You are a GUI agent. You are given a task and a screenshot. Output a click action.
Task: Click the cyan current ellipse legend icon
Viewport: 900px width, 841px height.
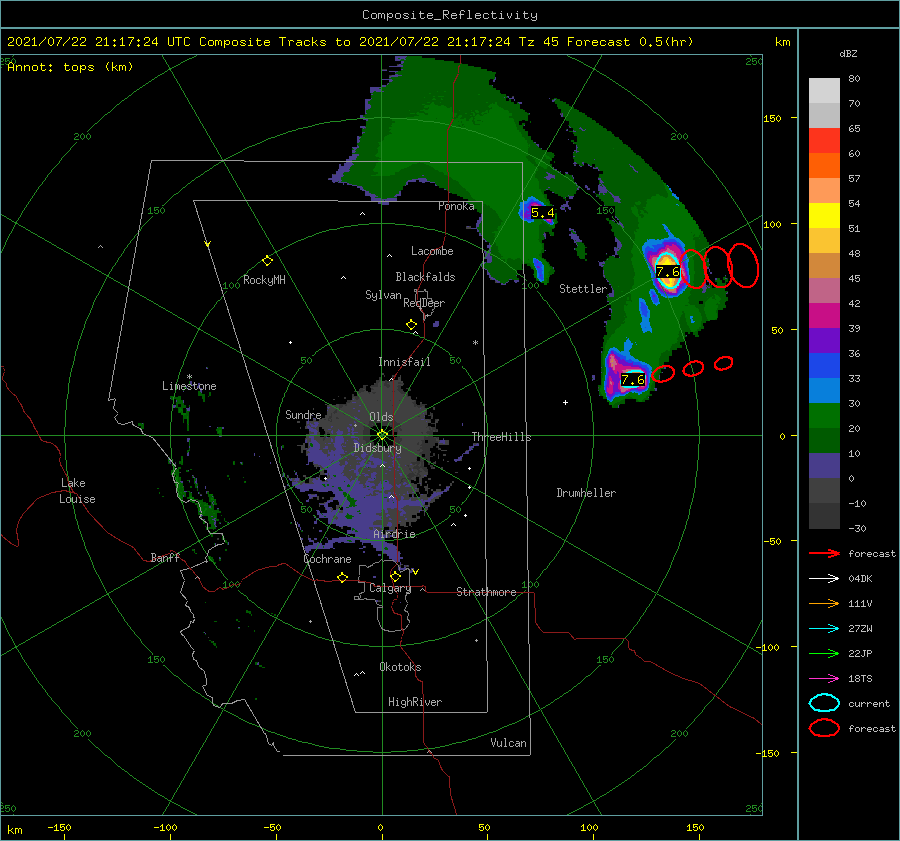pyautogui.click(x=824, y=703)
